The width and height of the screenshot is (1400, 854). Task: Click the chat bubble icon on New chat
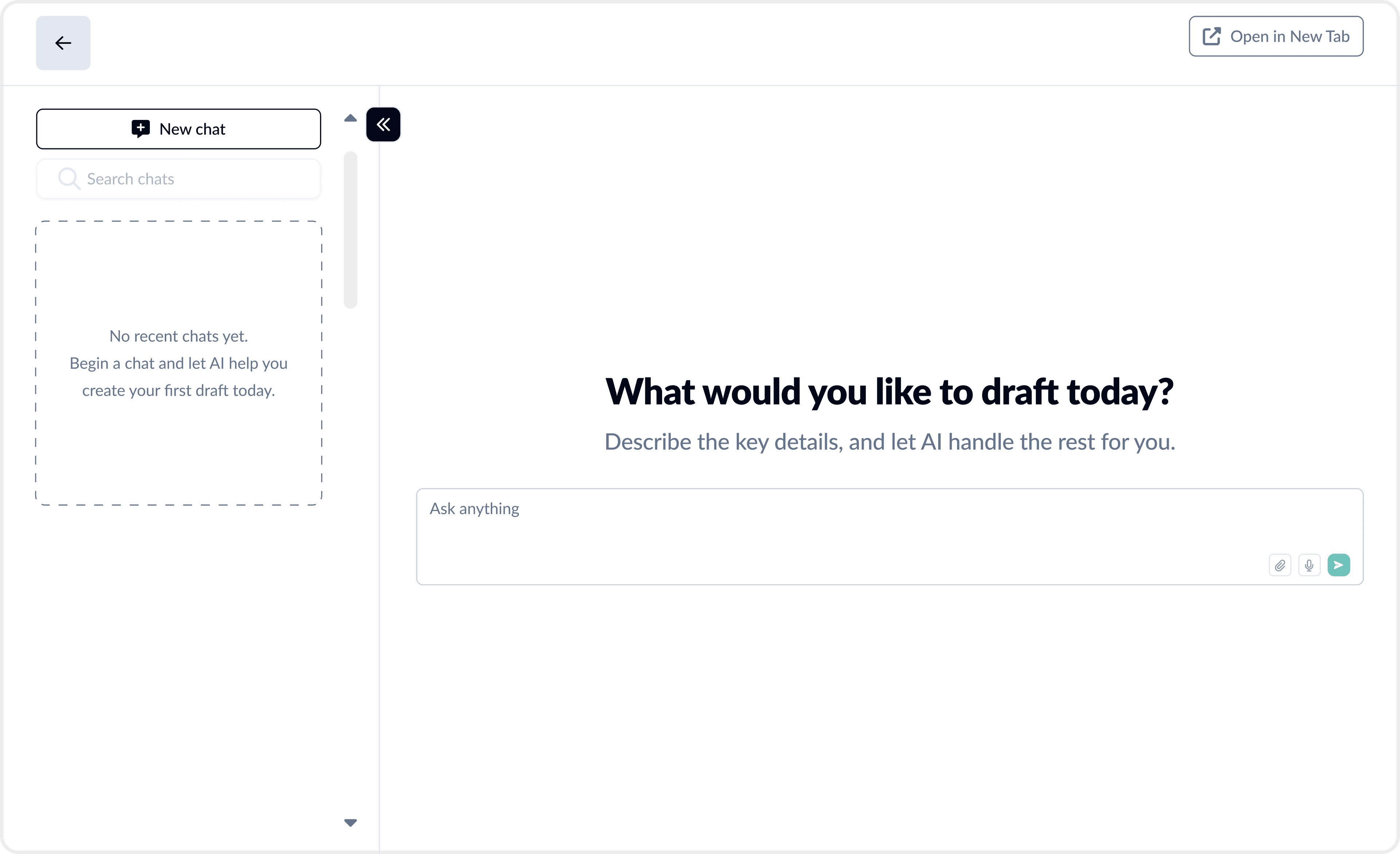[x=141, y=128]
